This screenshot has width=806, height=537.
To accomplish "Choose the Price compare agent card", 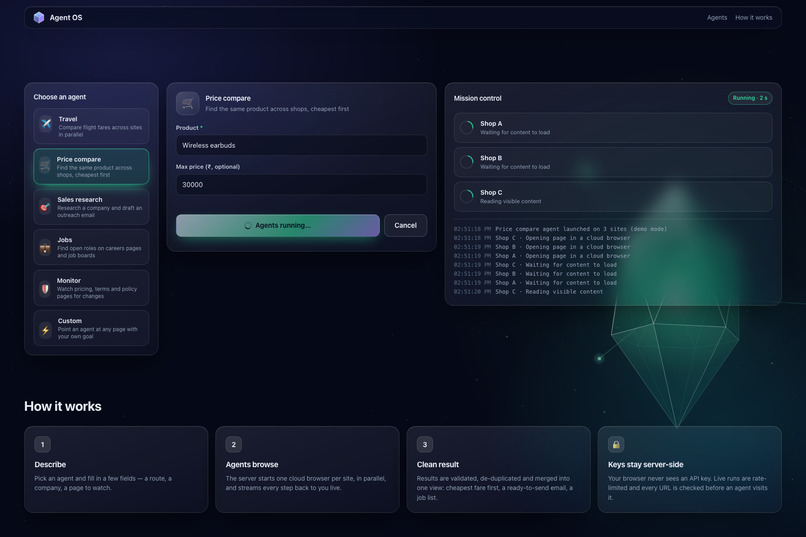I will click(x=91, y=166).
